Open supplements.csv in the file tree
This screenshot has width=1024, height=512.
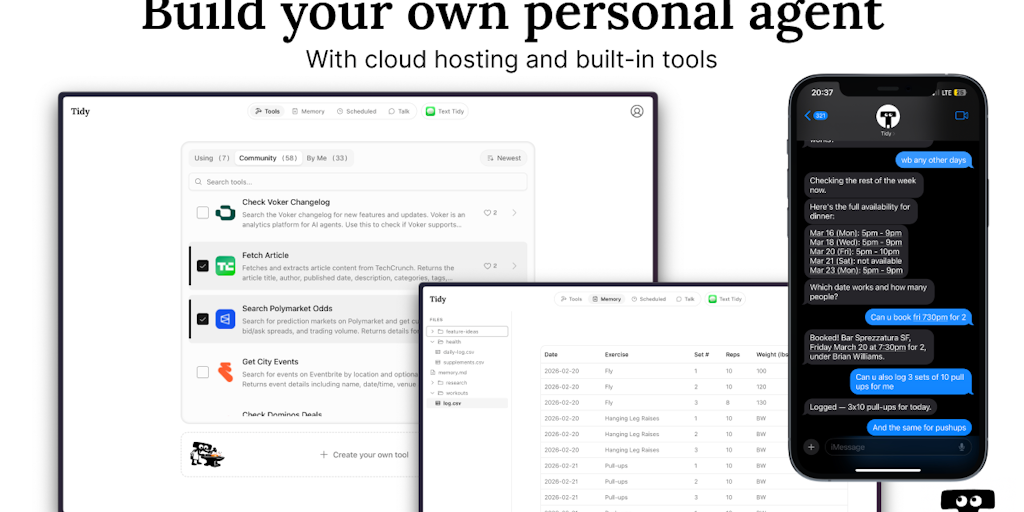tap(464, 362)
